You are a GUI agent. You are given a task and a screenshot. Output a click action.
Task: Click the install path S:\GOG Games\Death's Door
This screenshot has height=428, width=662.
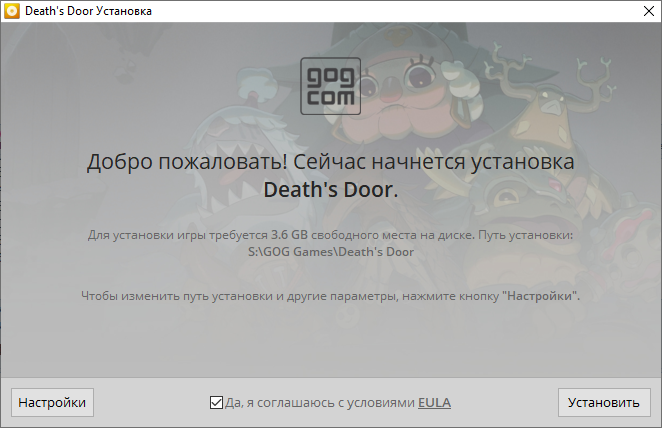331,252
